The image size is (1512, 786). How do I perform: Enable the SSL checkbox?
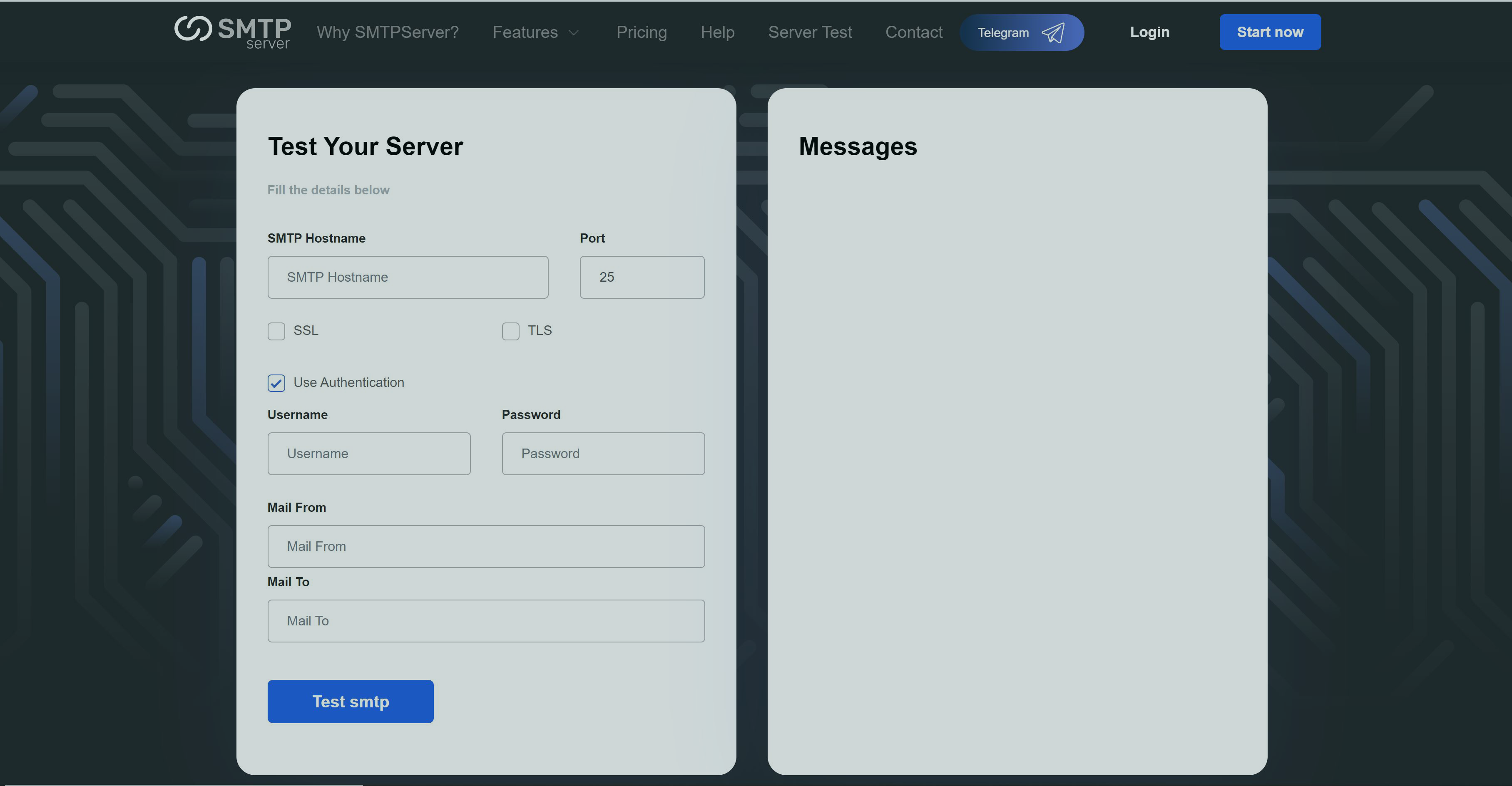(276, 331)
